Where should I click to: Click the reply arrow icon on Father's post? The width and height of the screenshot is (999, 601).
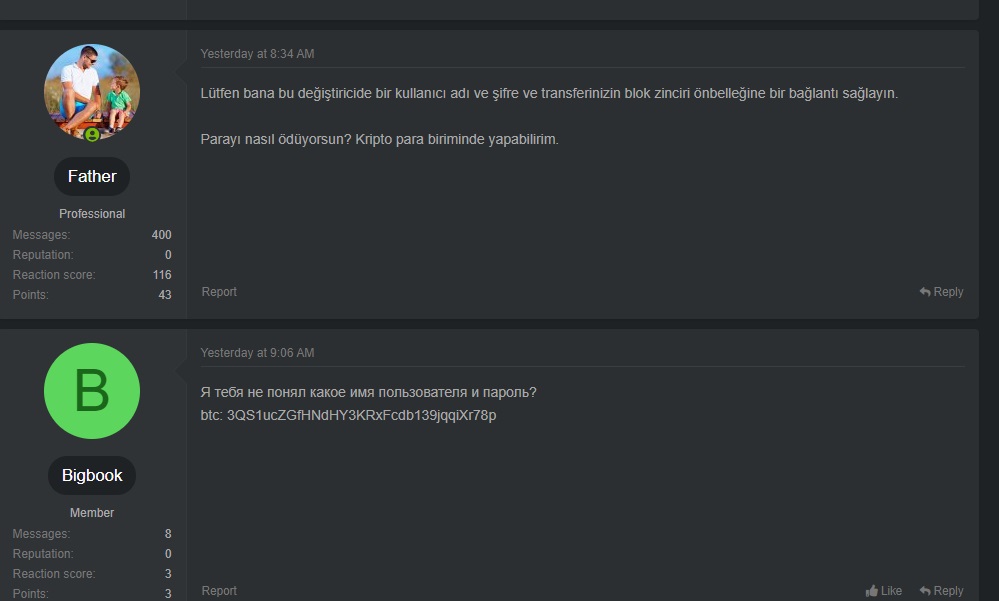point(925,292)
